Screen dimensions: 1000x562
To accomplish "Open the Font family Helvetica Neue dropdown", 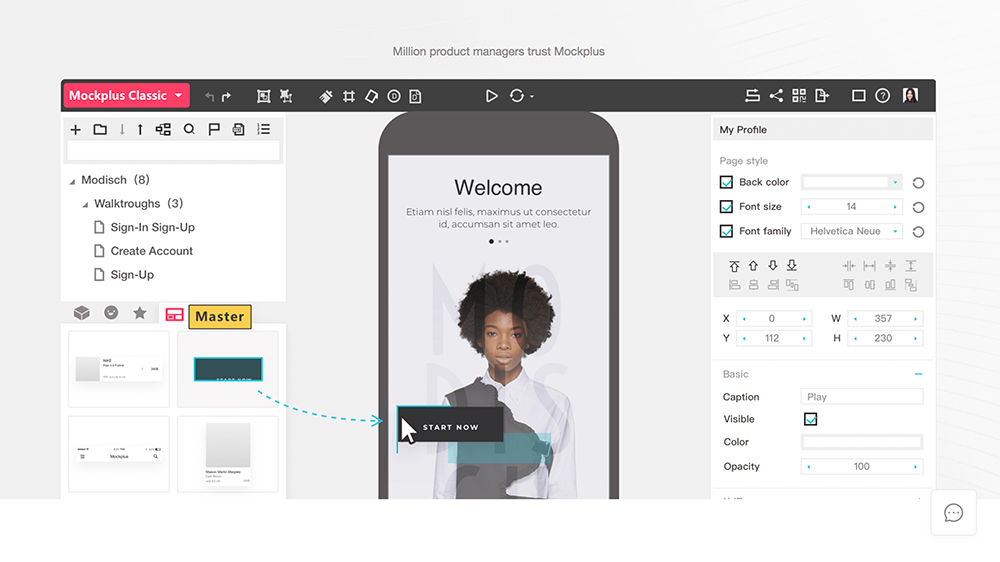I will click(851, 231).
